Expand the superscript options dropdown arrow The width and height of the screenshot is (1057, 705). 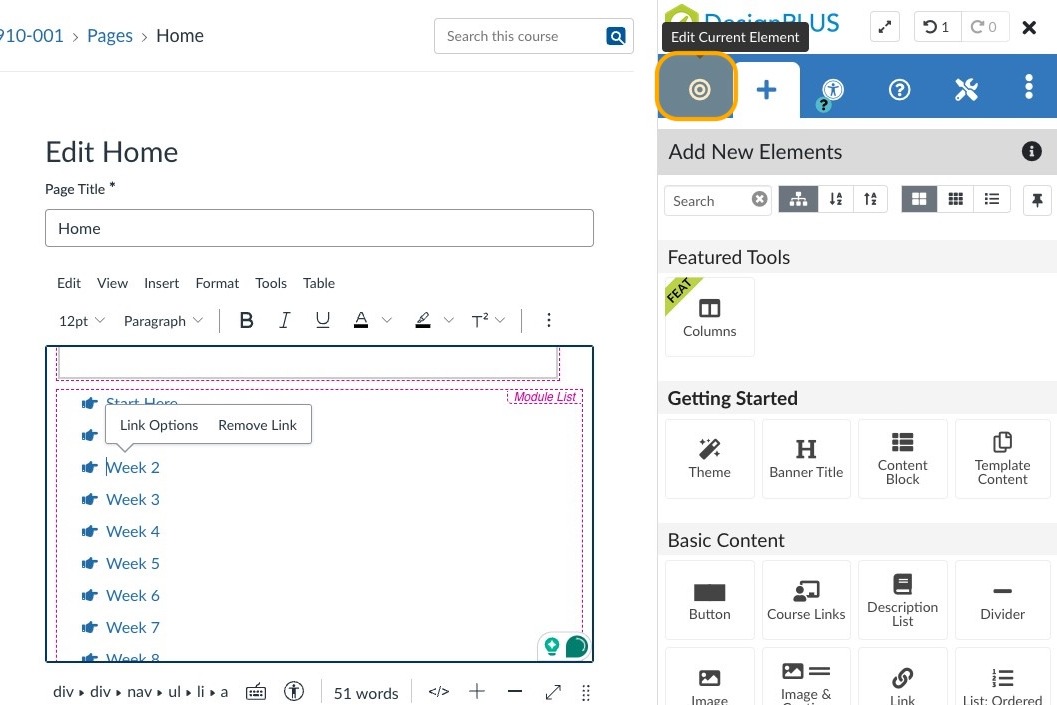500,321
